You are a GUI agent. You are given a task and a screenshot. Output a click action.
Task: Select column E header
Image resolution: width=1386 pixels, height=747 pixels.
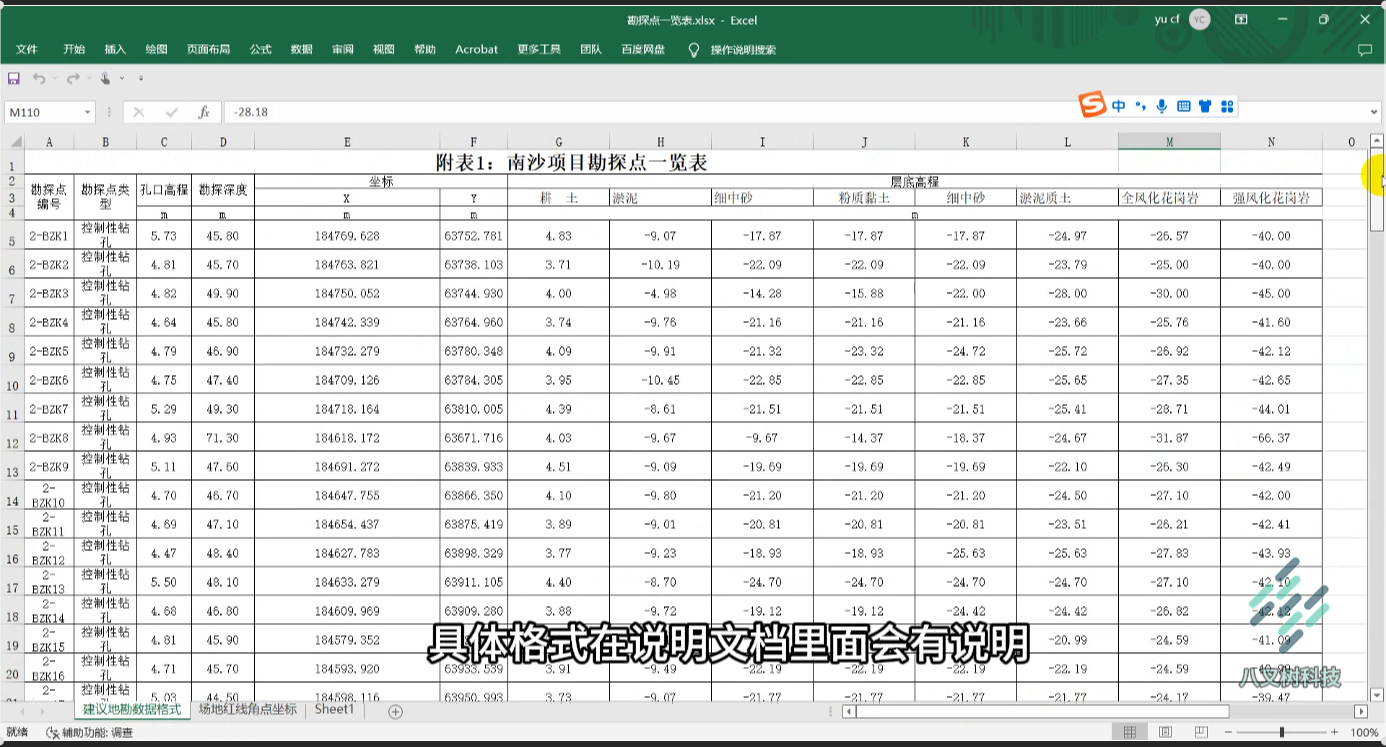click(347, 141)
